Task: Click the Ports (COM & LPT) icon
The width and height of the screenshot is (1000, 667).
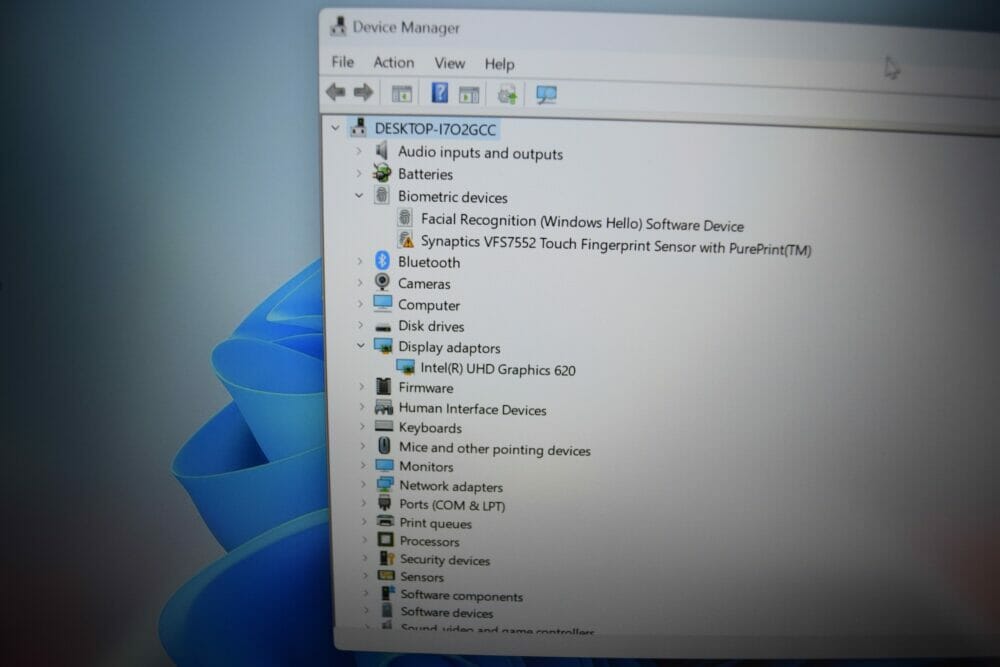Action: (x=385, y=502)
